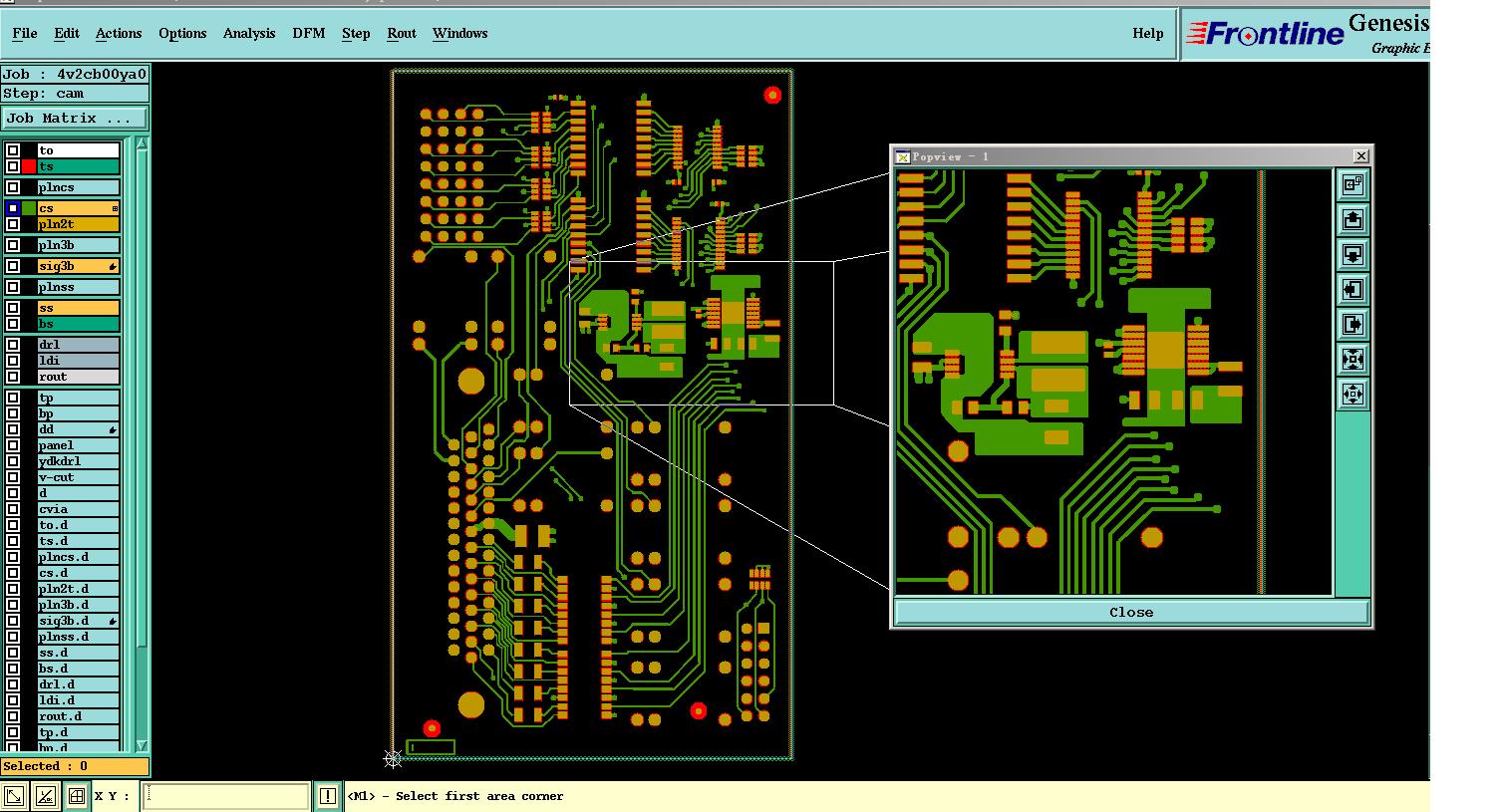Click the exclamation mark icon next to the coordinate field
Viewport: 1505px width, 812px height.
pos(327,795)
